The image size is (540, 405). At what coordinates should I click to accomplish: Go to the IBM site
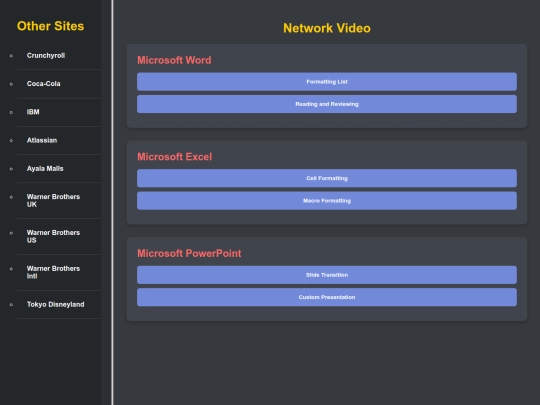tap(33, 112)
